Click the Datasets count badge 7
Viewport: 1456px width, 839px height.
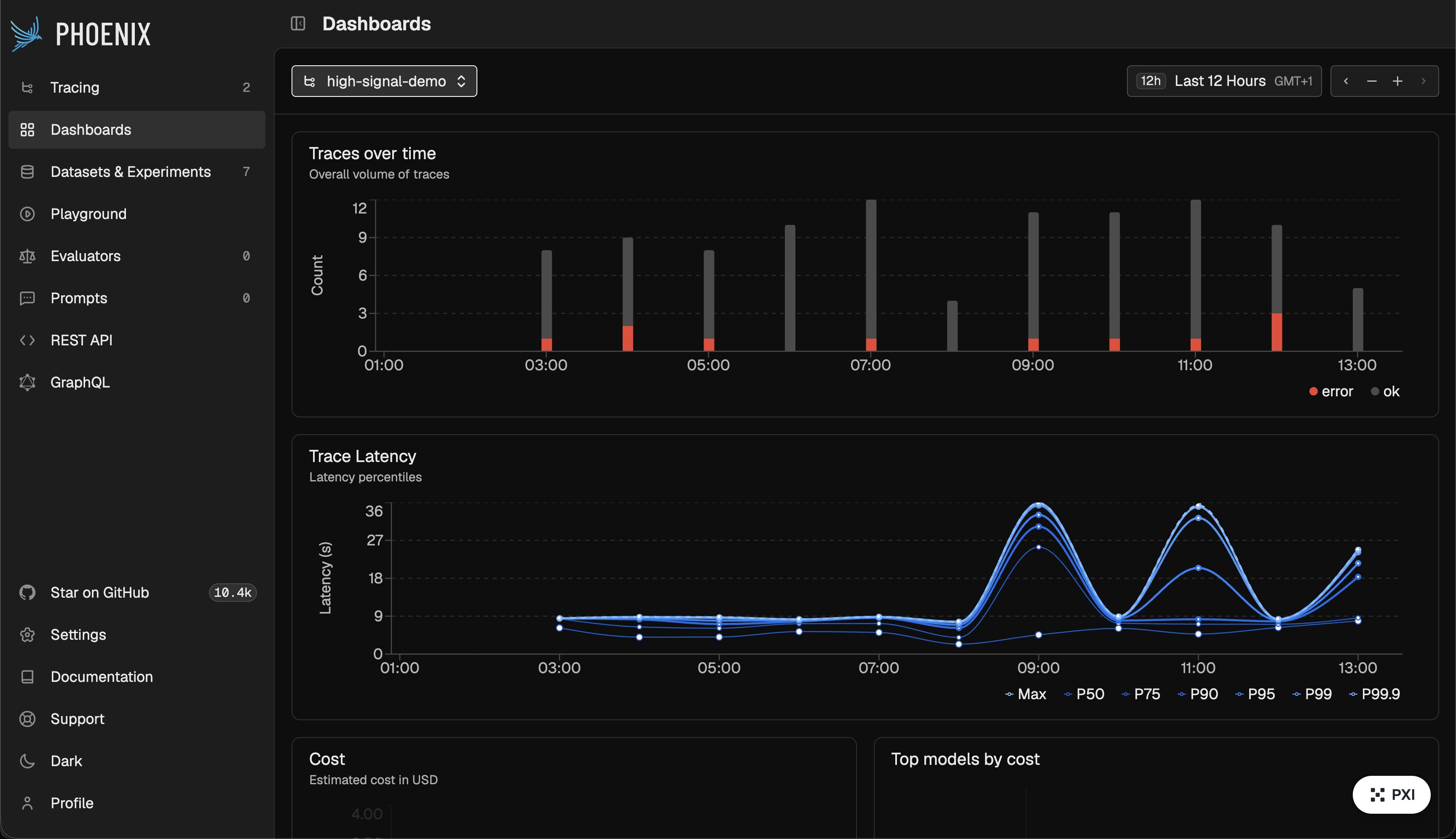tap(246, 172)
